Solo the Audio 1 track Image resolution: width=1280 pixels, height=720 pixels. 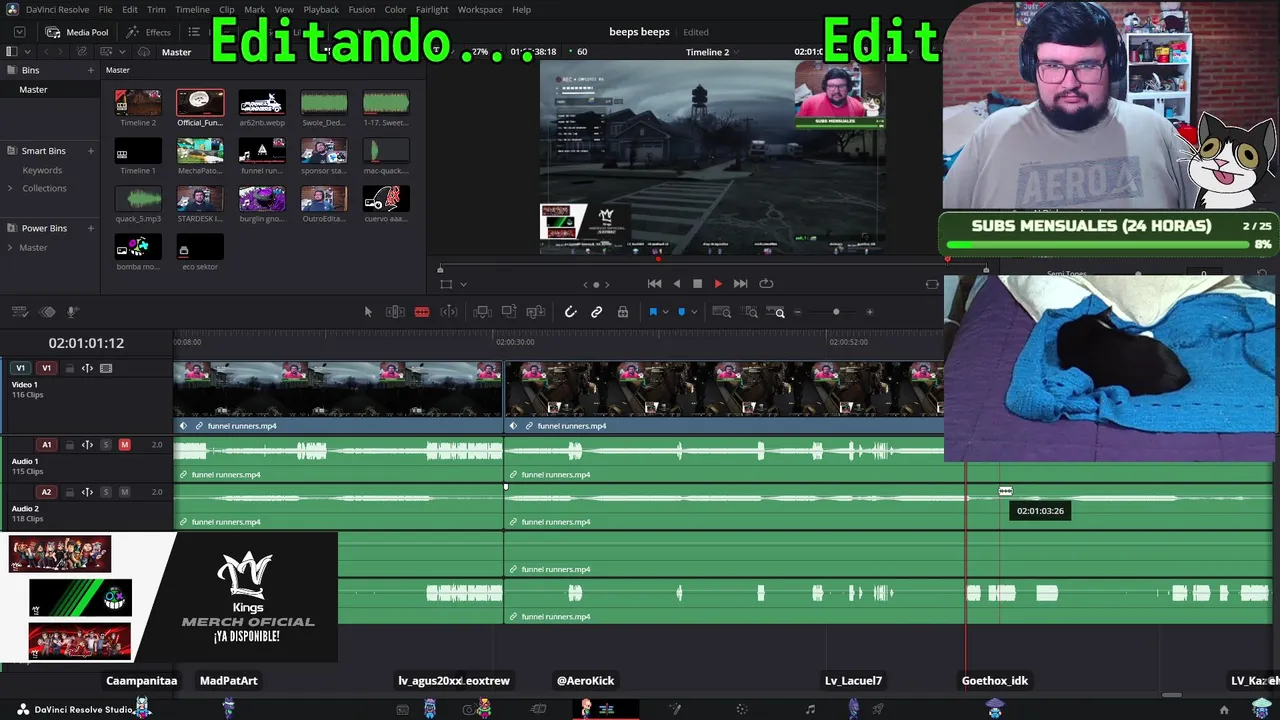(x=106, y=445)
